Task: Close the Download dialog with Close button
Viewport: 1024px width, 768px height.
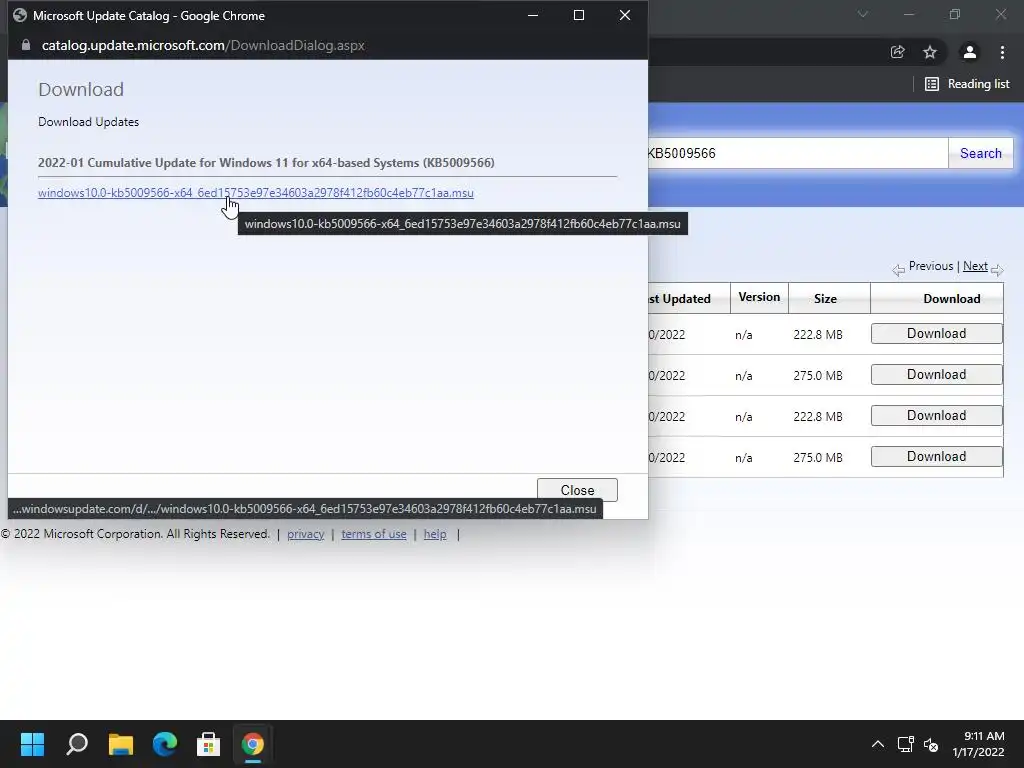Action: pyautogui.click(x=577, y=490)
